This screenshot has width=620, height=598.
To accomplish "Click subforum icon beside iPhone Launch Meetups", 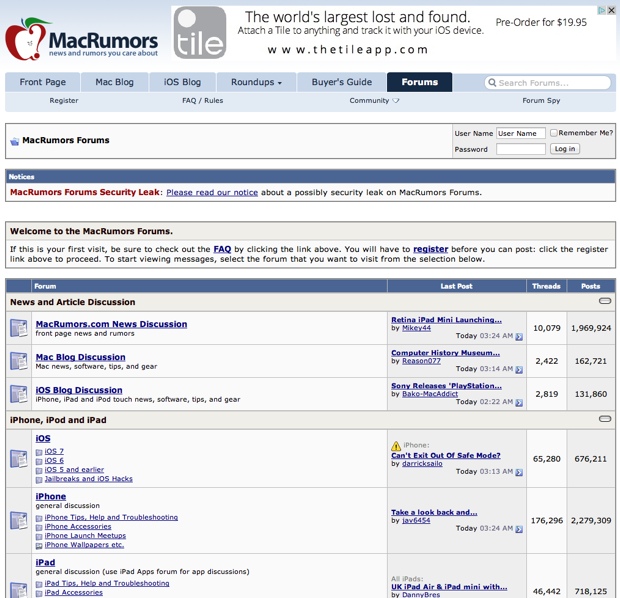I will [39, 537].
